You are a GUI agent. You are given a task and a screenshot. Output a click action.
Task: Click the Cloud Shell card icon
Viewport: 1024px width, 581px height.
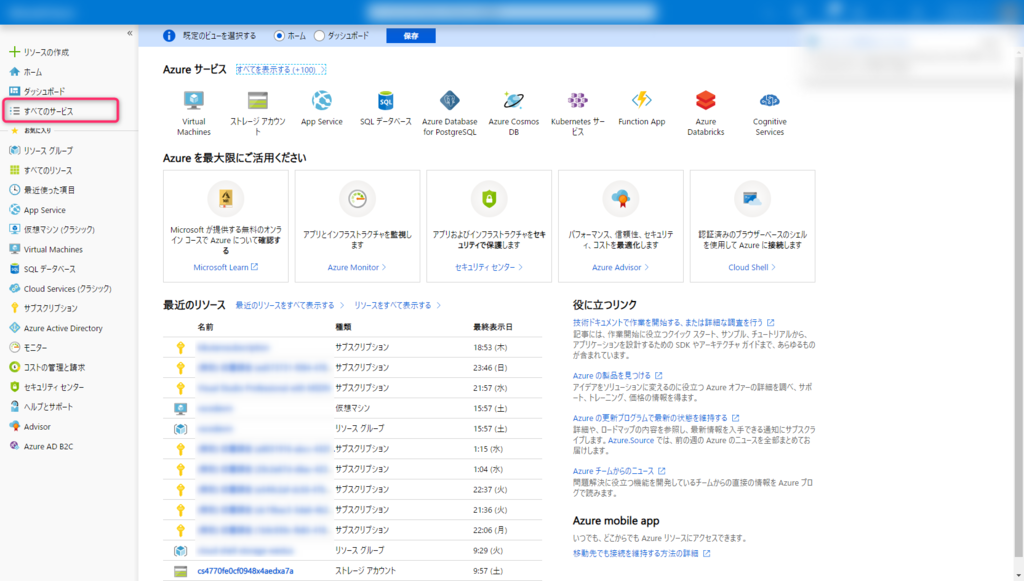pos(752,198)
